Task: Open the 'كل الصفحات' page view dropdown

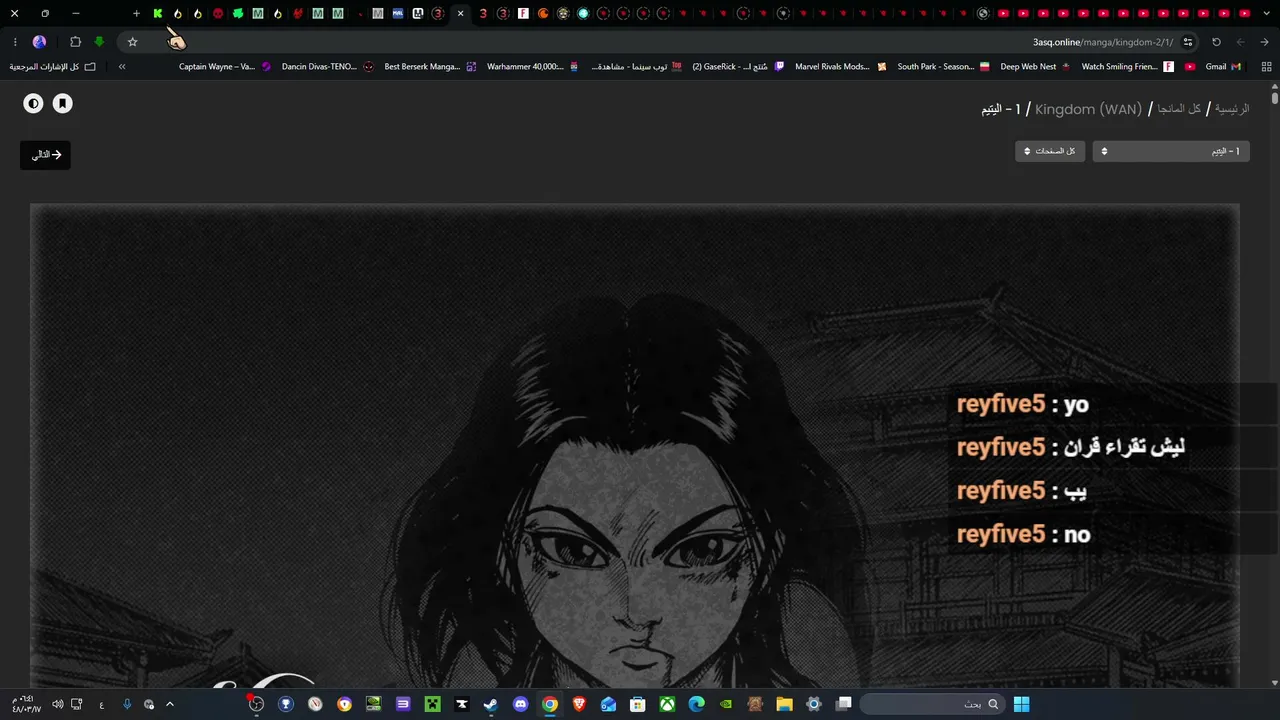Action: [1050, 151]
